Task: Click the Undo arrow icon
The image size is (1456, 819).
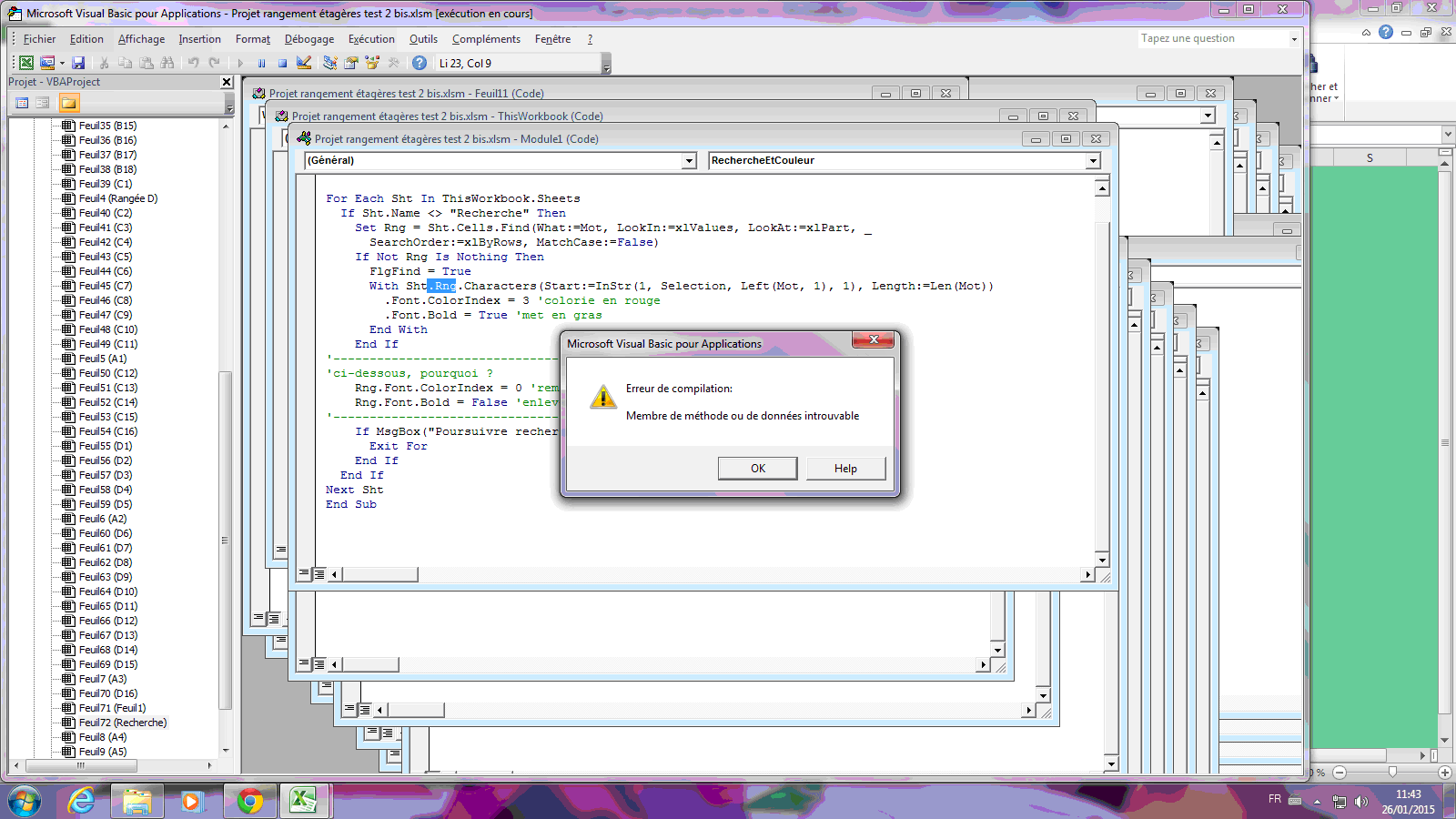Action: pos(193,63)
